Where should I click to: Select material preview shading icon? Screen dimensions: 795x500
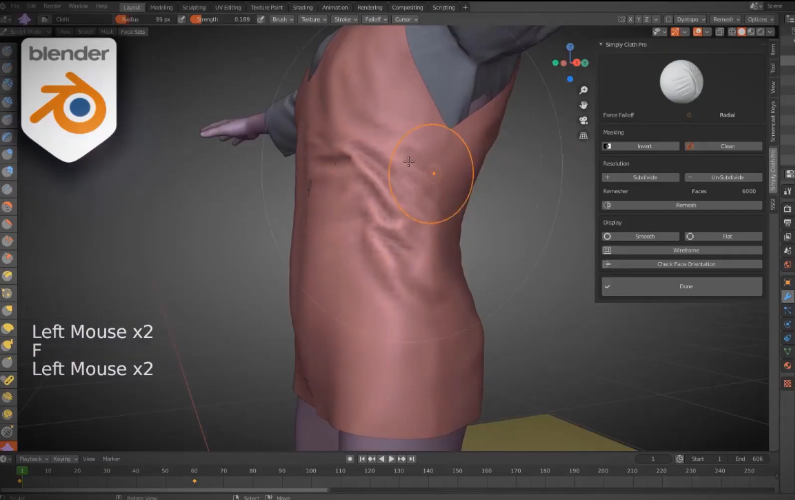751,32
